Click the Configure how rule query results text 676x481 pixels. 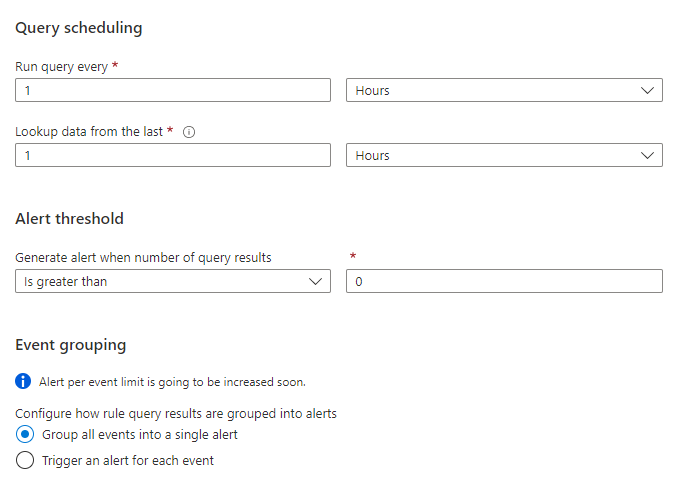[176, 414]
